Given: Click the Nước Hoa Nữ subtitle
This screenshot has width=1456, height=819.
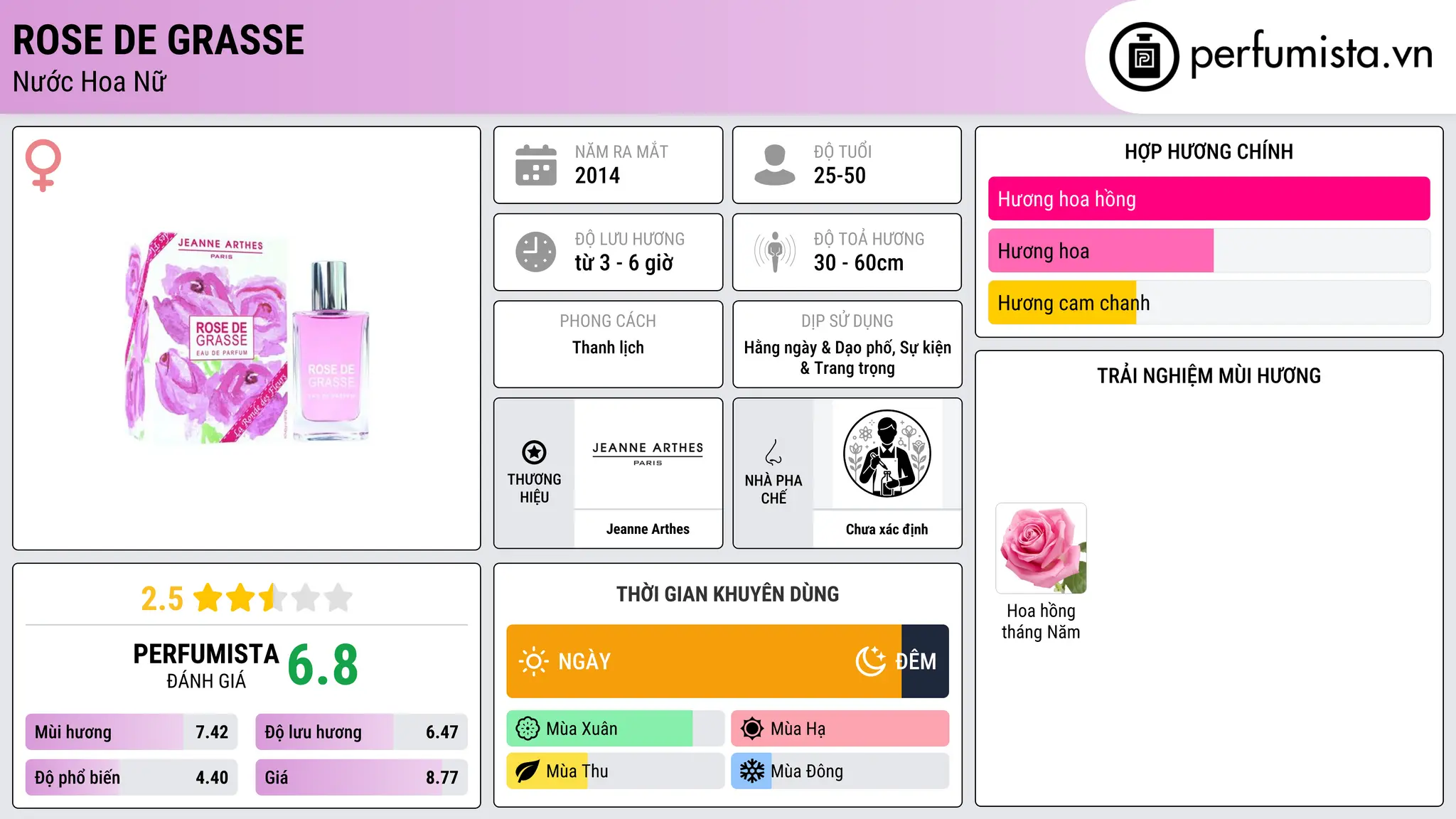Looking at the screenshot, I should [90, 82].
